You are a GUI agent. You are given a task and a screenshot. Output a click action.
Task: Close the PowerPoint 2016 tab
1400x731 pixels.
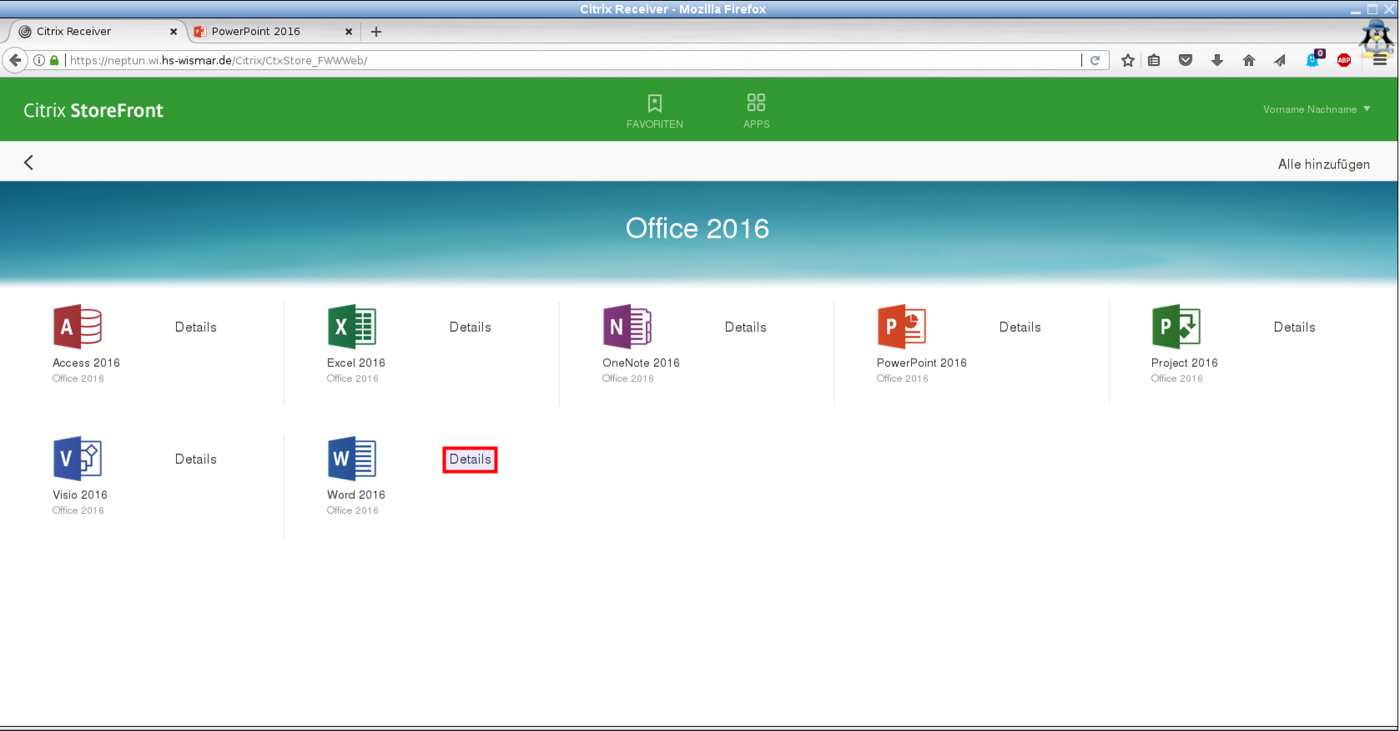[349, 31]
